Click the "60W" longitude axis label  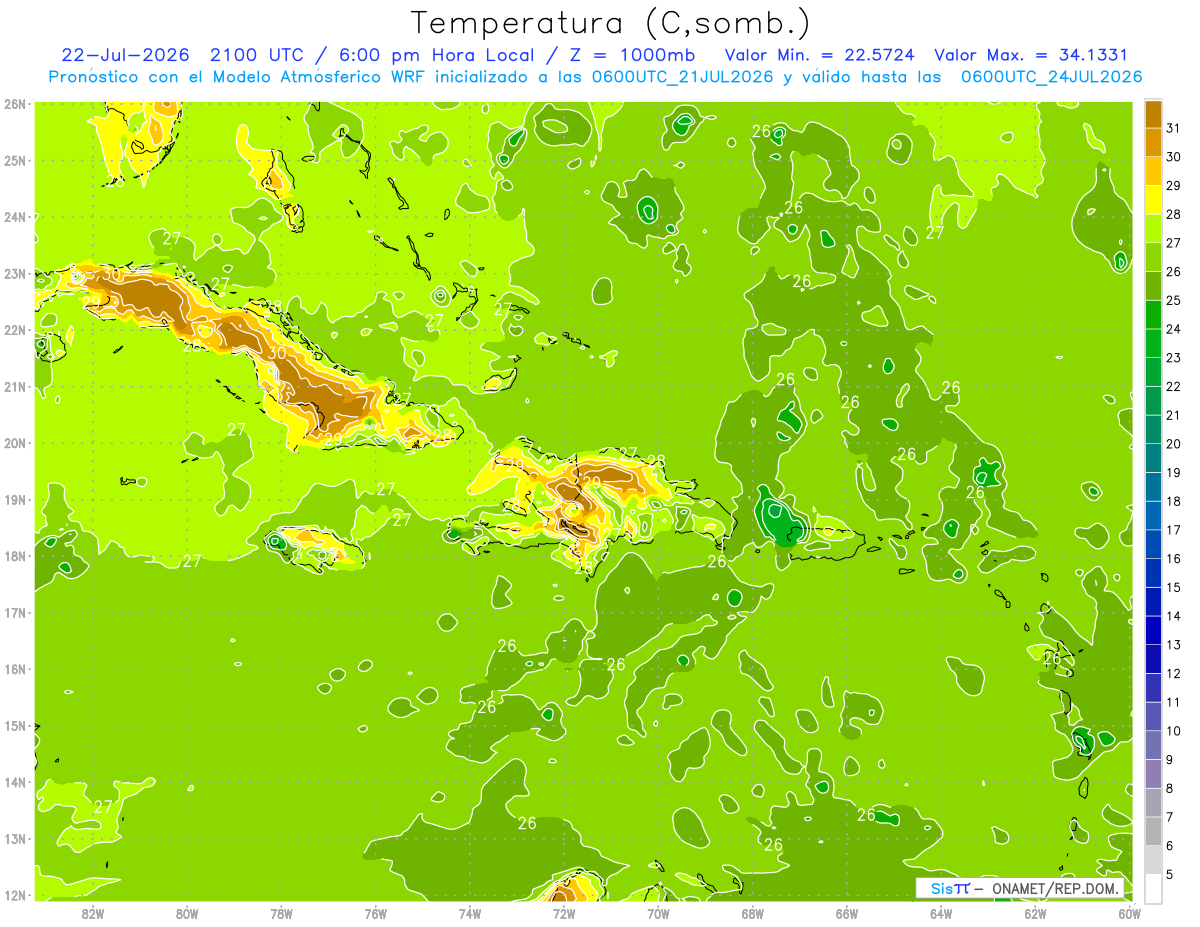[x=1129, y=914]
